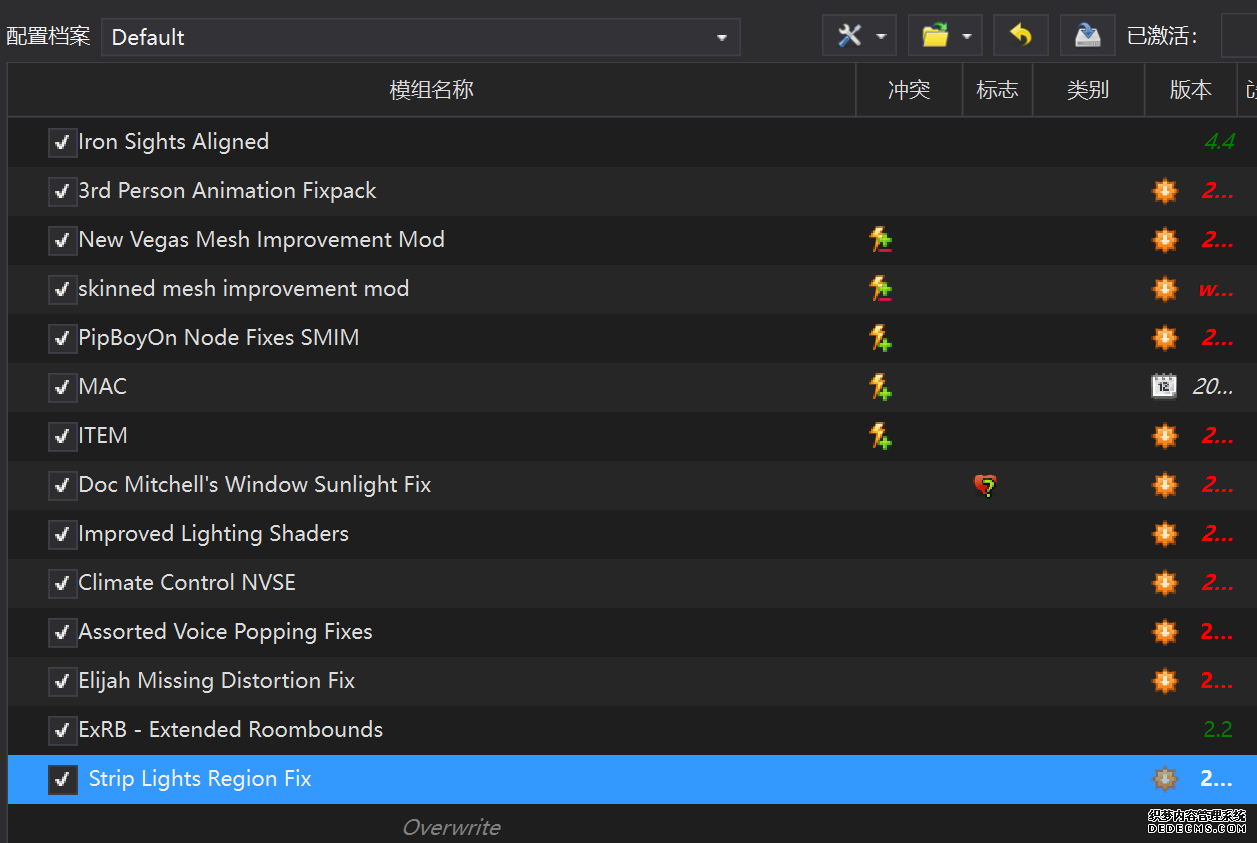Click the 版本 column header
This screenshot has height=843, width=1257.
click(1190, 90)
